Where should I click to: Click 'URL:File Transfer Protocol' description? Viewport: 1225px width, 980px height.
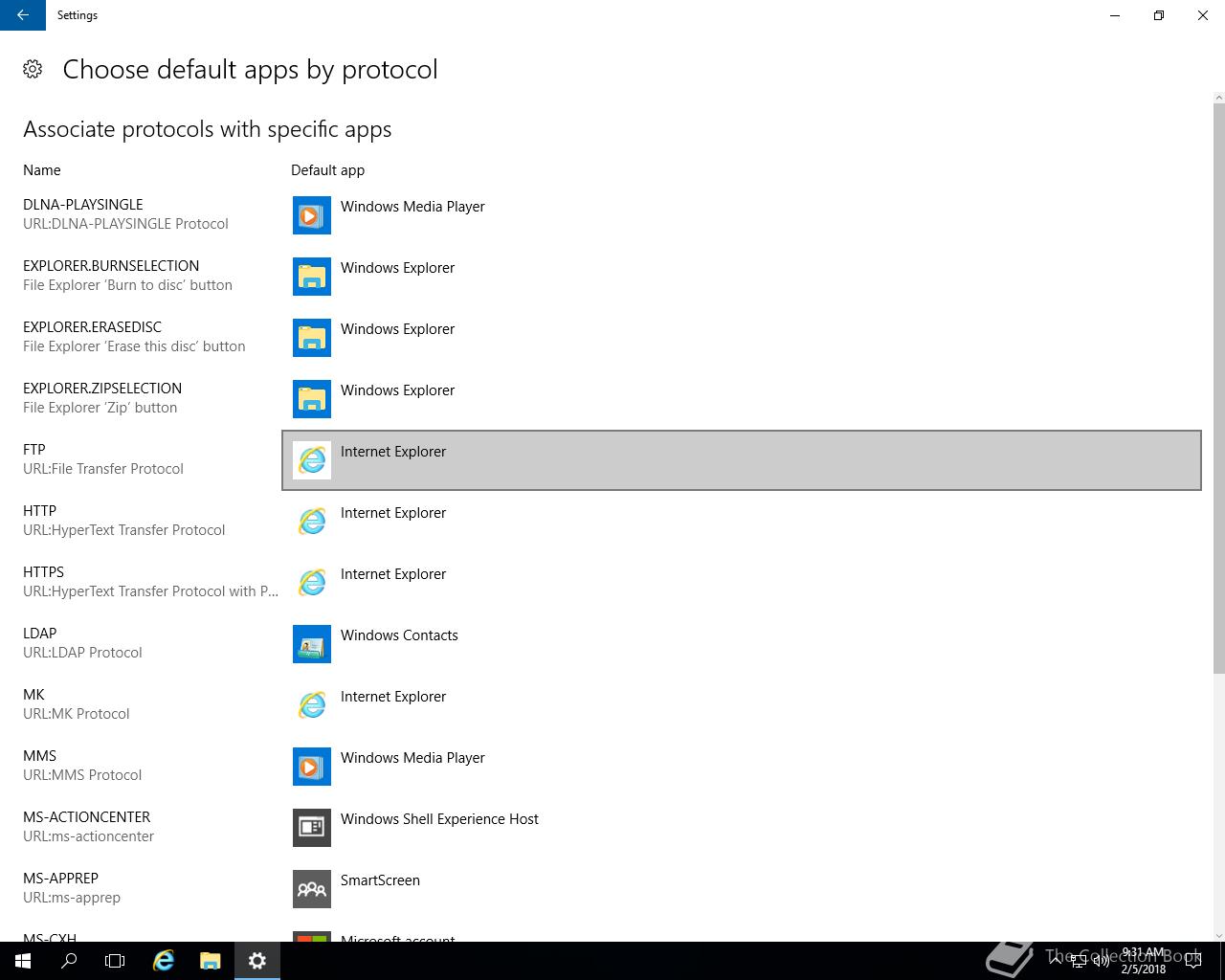103,469
